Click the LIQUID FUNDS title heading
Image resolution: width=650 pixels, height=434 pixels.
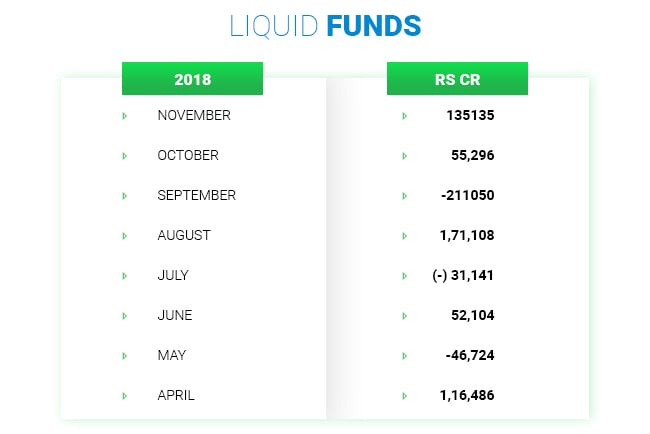point(324,25)
